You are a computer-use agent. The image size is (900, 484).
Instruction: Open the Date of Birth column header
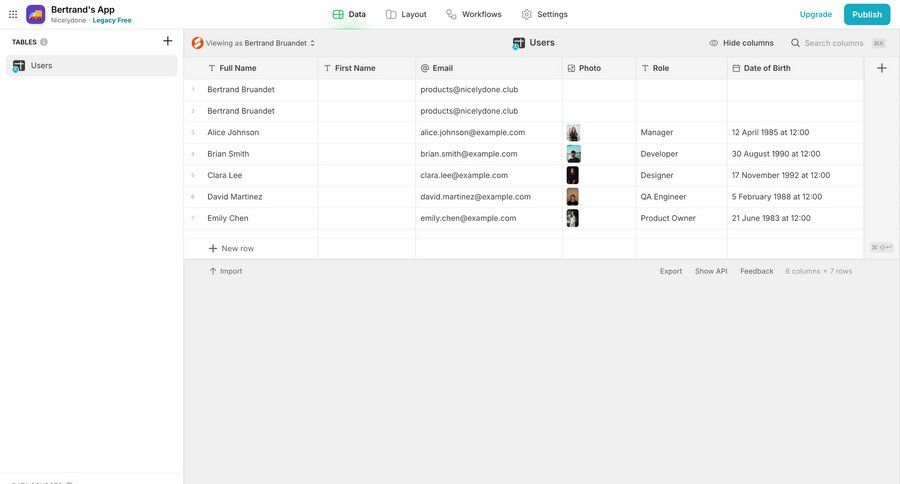pyautogui.click(x=796, y=68)
